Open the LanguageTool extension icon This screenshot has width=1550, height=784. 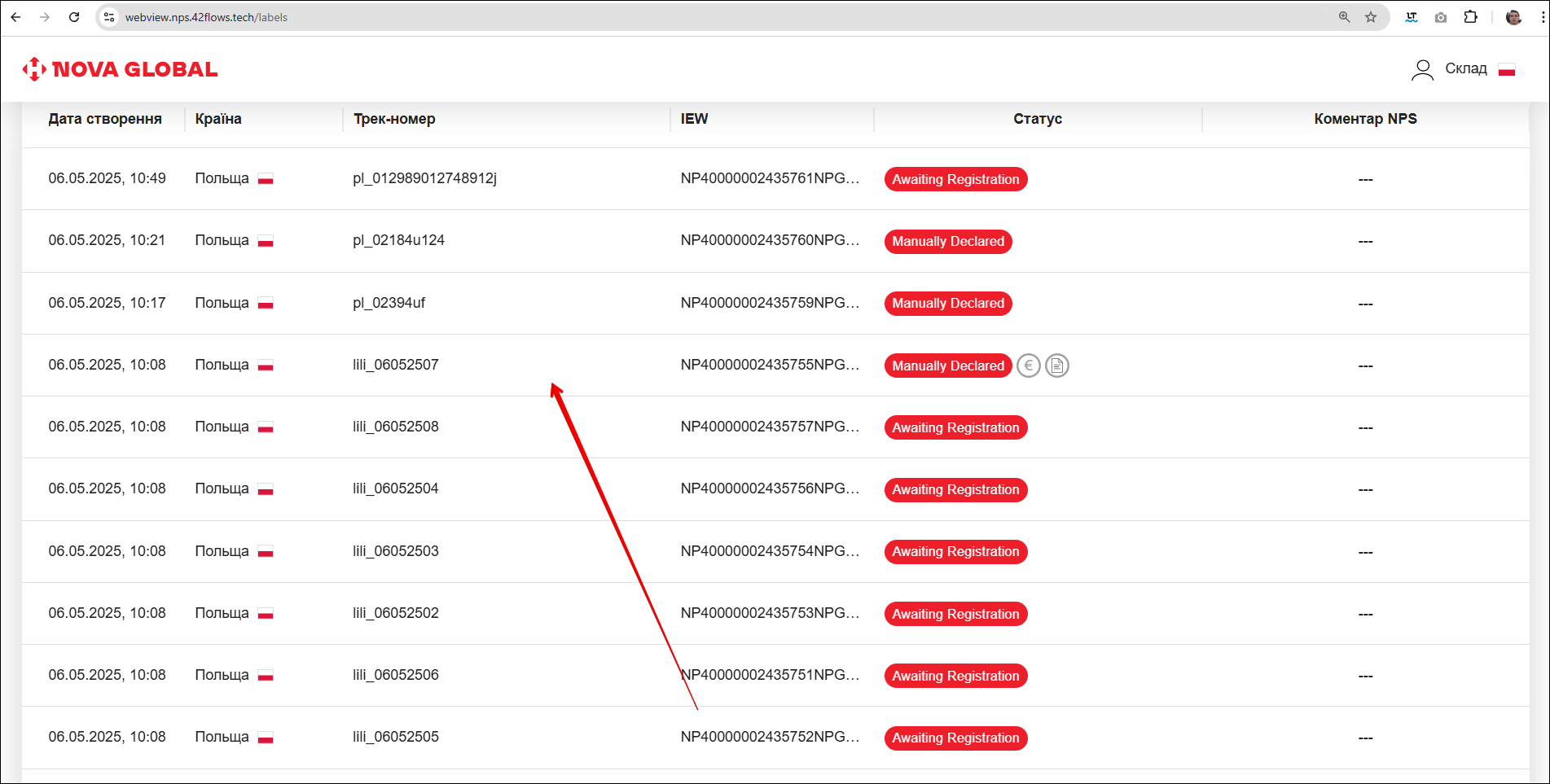click(1412, 17)
